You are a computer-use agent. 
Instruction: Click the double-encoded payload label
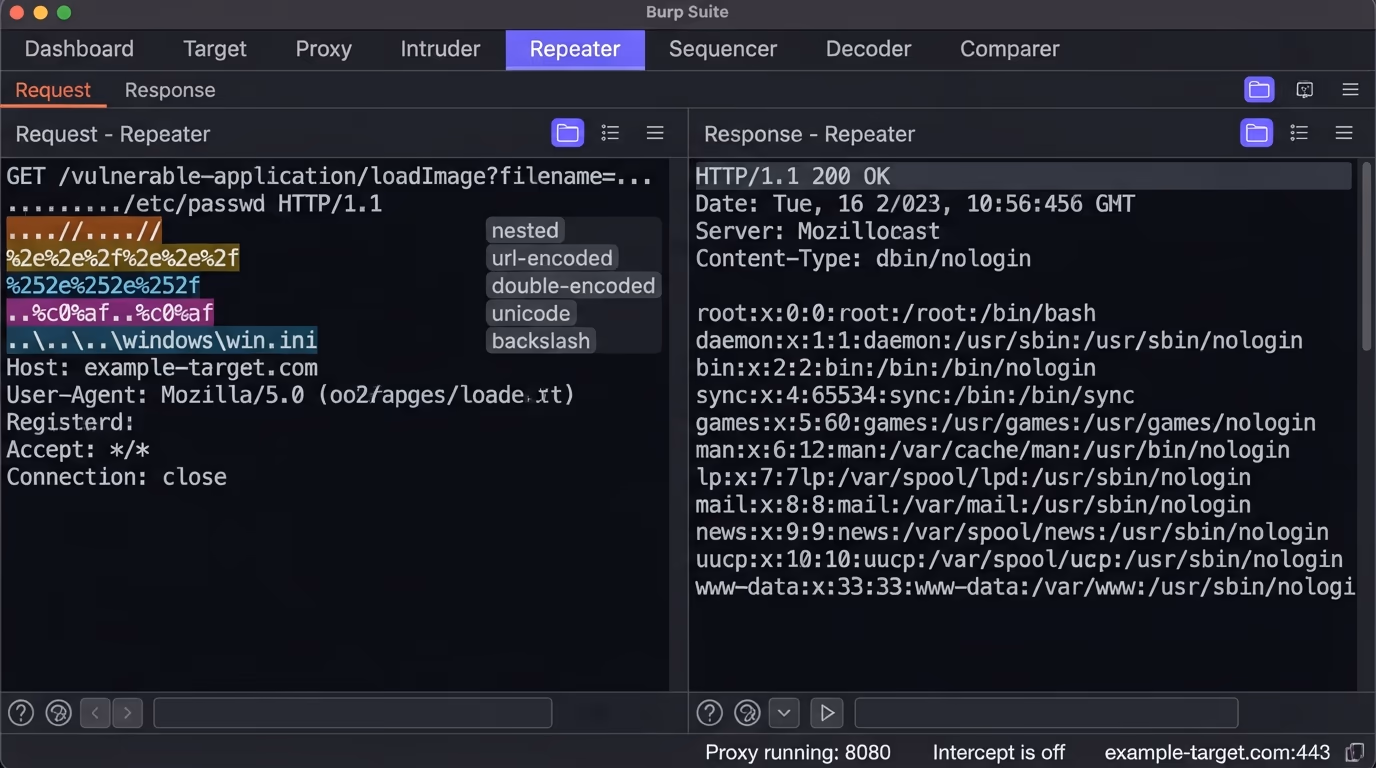[573, 285]
